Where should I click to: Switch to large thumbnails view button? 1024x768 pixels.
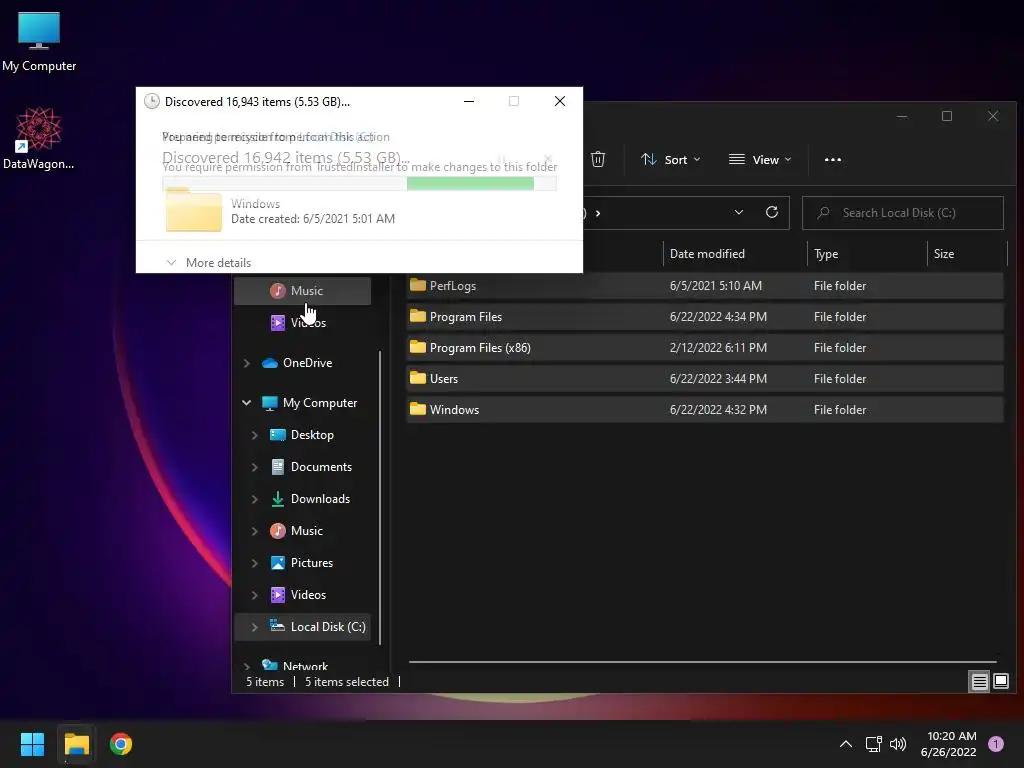click(1001, 682)
